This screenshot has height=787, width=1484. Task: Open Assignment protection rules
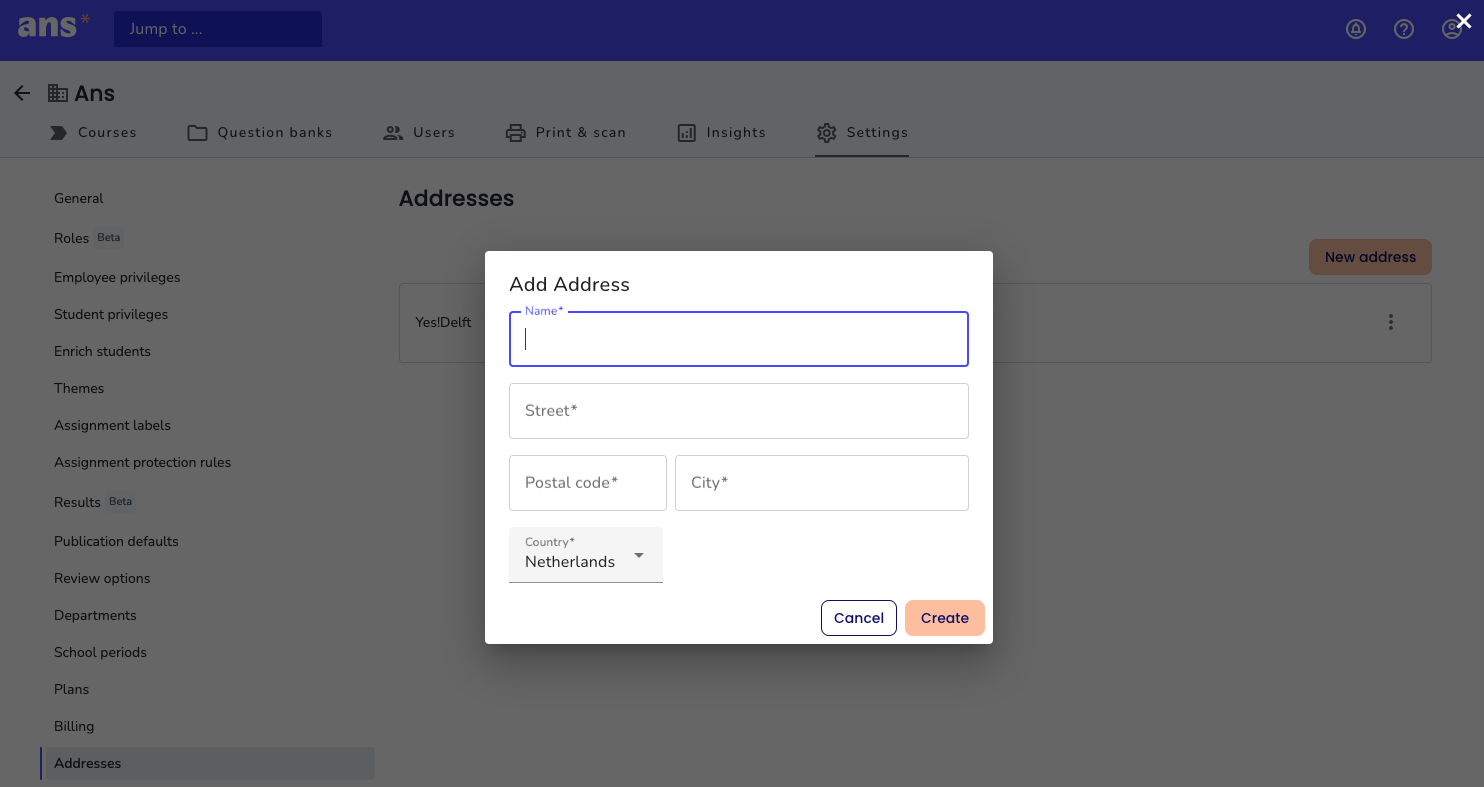(x=142, y=462)
